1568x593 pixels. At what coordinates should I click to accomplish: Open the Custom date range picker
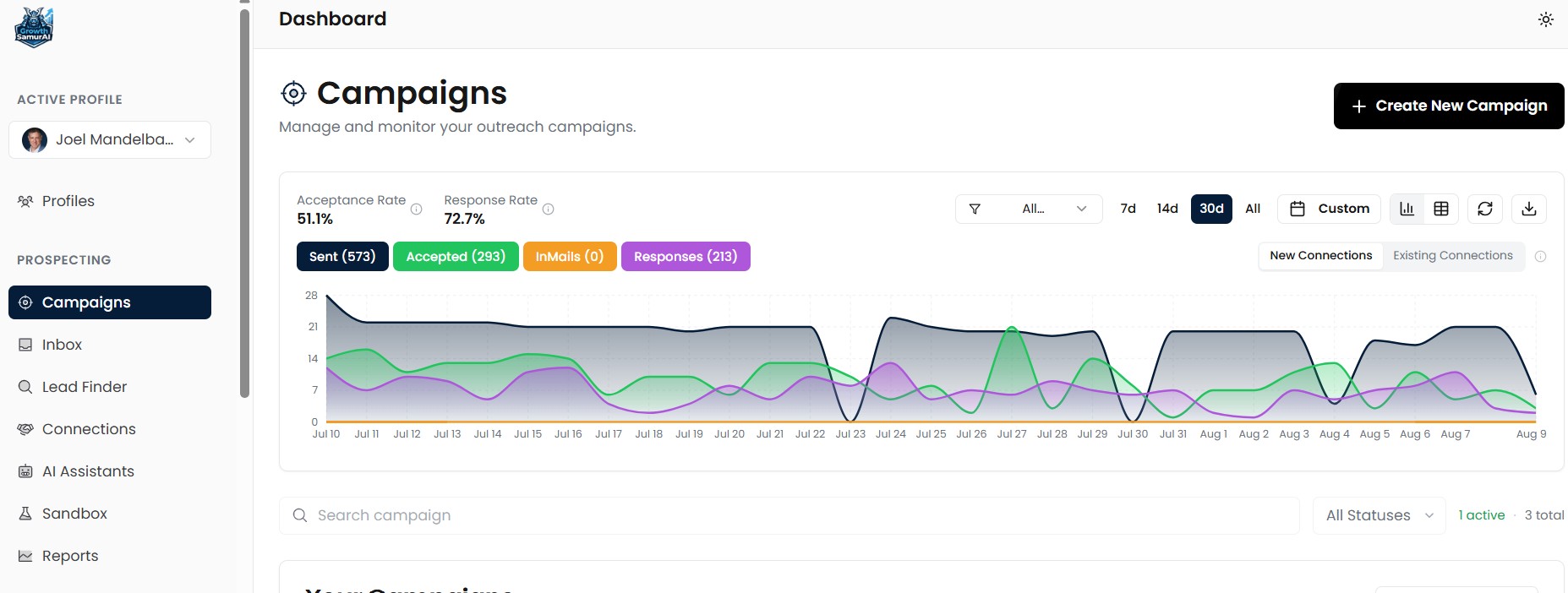click(1329, 209)
